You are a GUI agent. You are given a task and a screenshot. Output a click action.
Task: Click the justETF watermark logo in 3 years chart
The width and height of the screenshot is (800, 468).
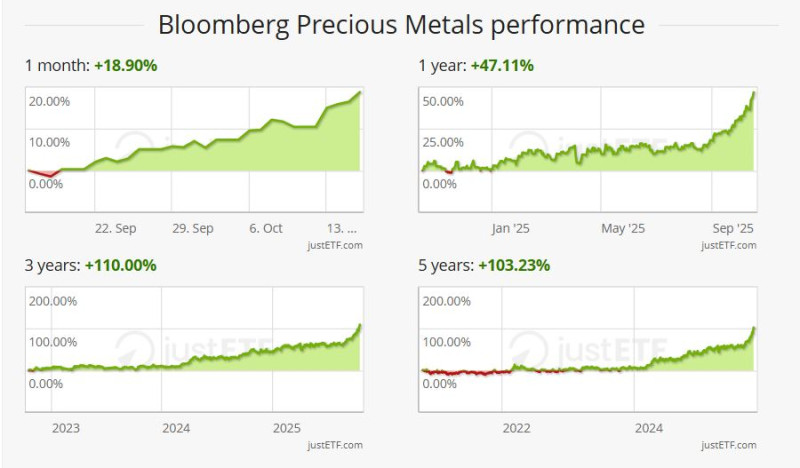pos(195,350)
